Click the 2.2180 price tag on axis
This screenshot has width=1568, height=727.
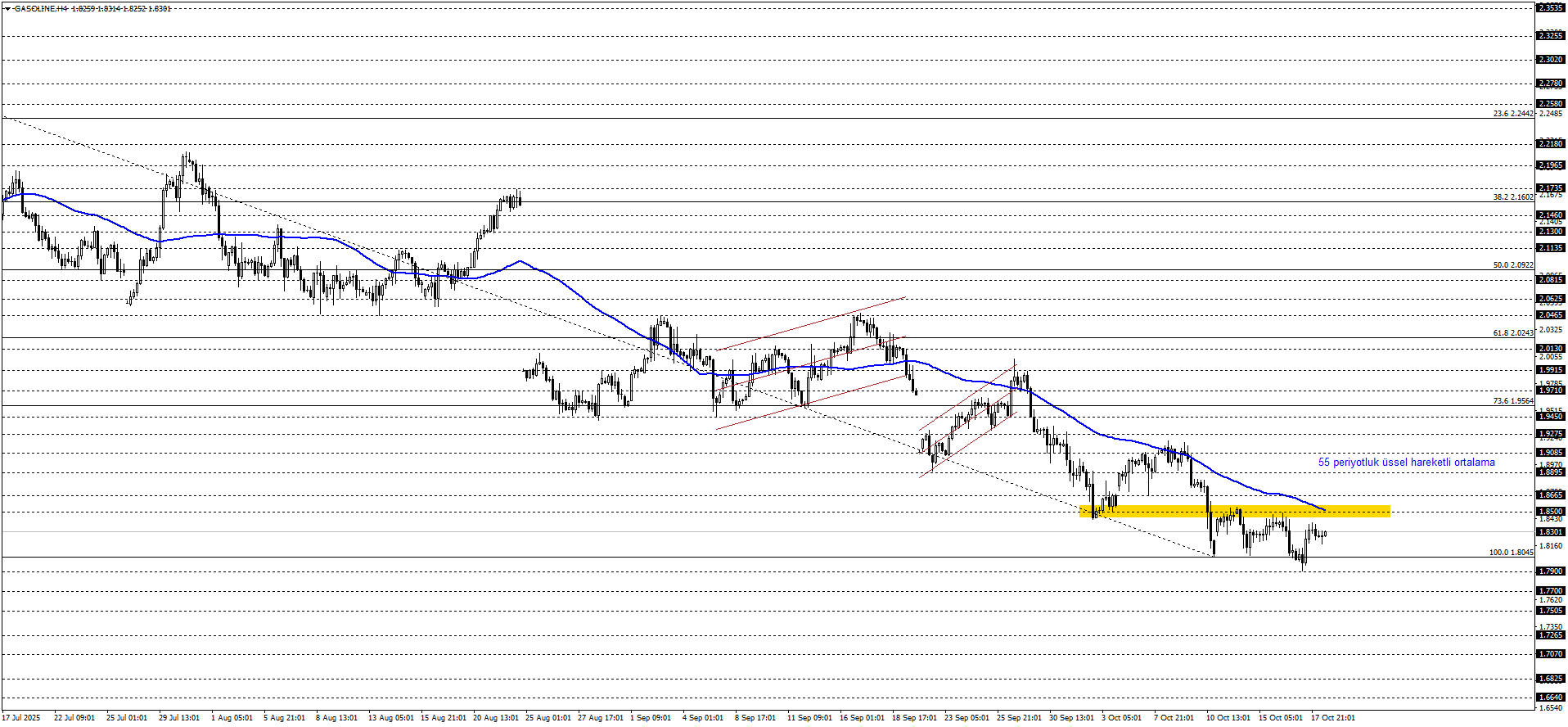[1551, 144]
